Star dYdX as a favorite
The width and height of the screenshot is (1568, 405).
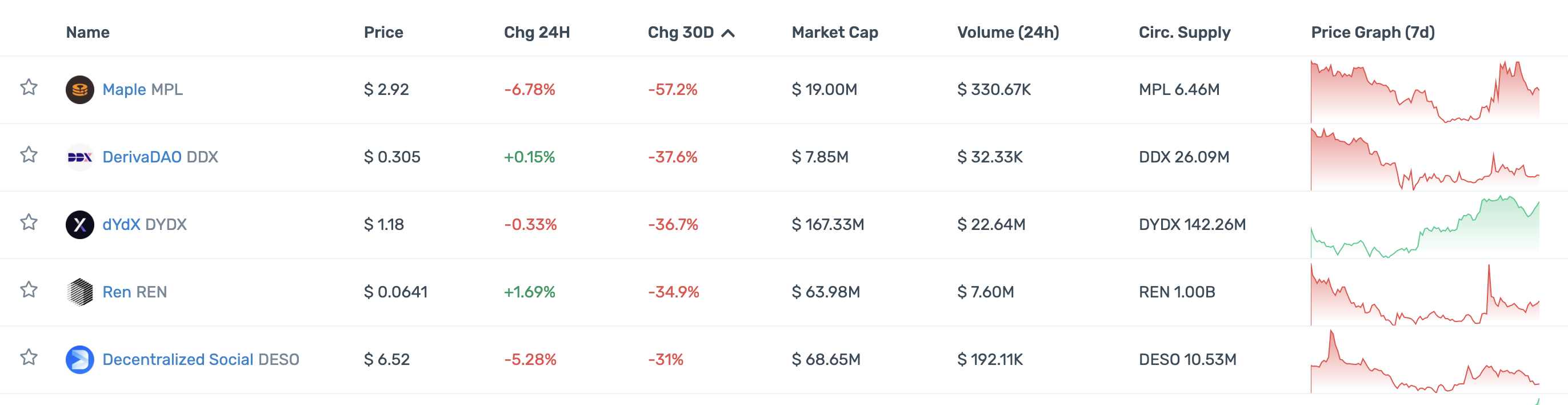click(29, 223)
